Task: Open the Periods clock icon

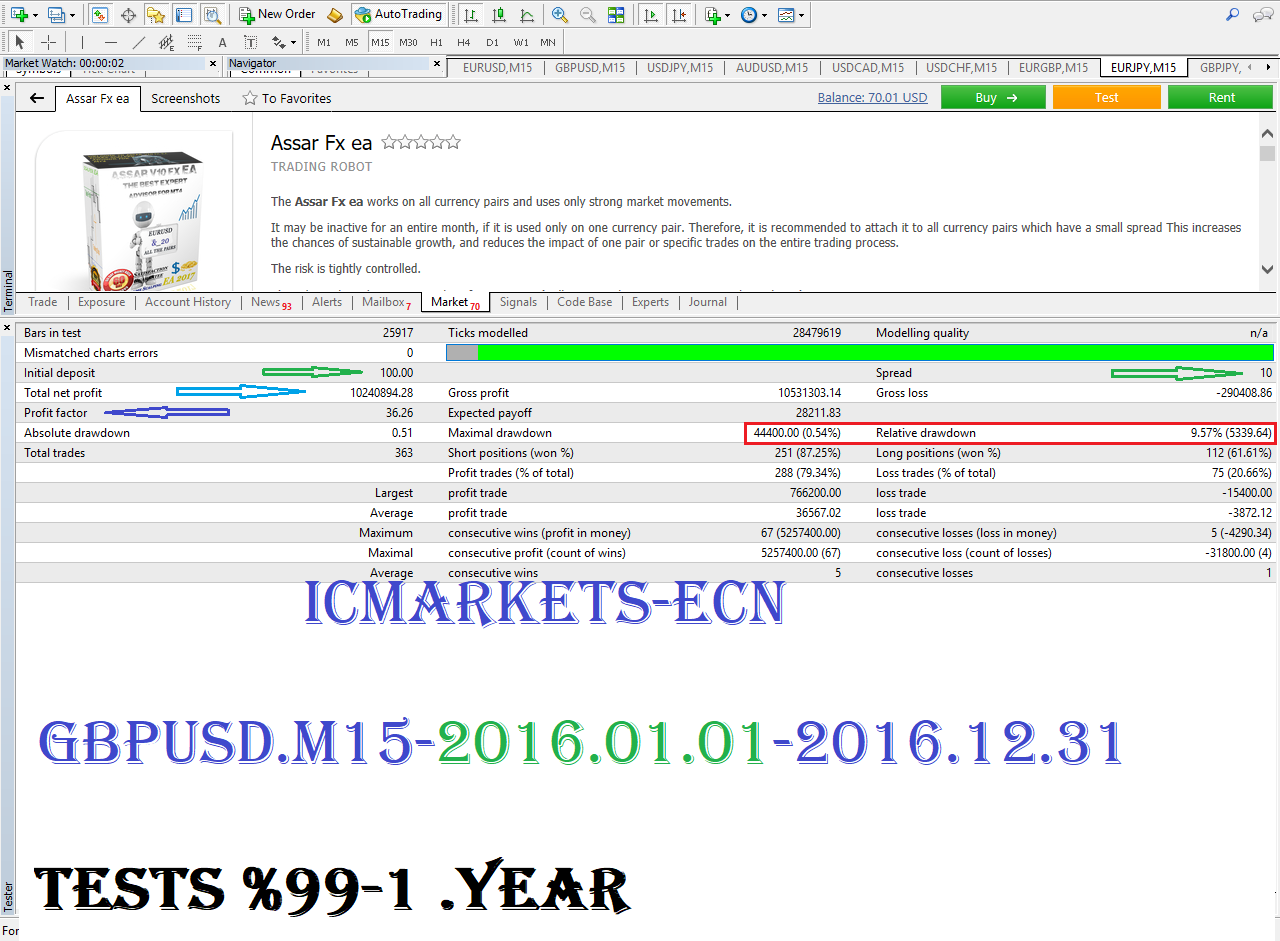Action: (749, 15)
